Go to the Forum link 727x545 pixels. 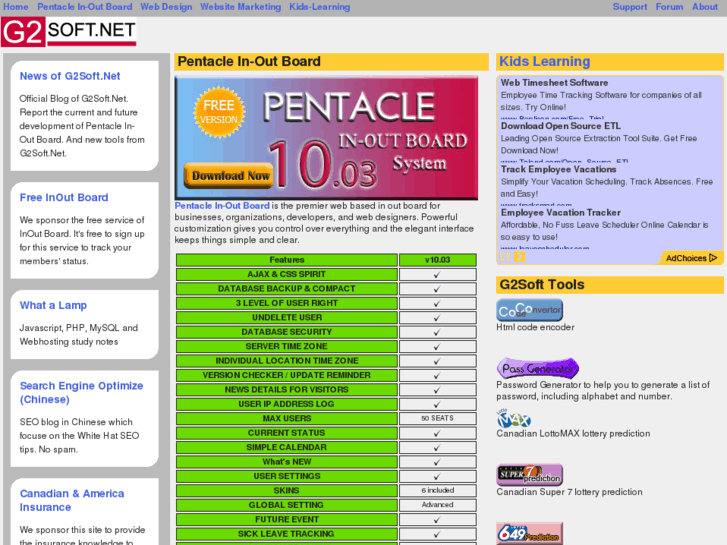coord(669,6)
